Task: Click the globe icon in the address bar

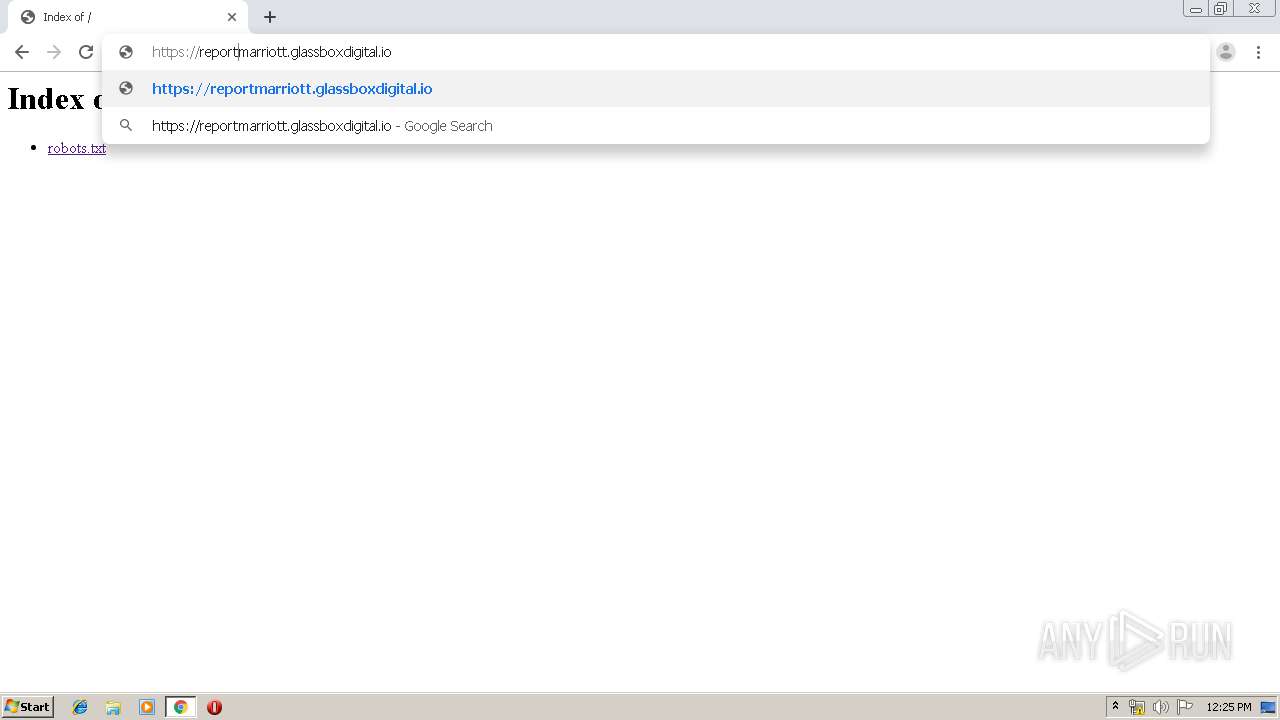Action: click(x=126, y=52)
